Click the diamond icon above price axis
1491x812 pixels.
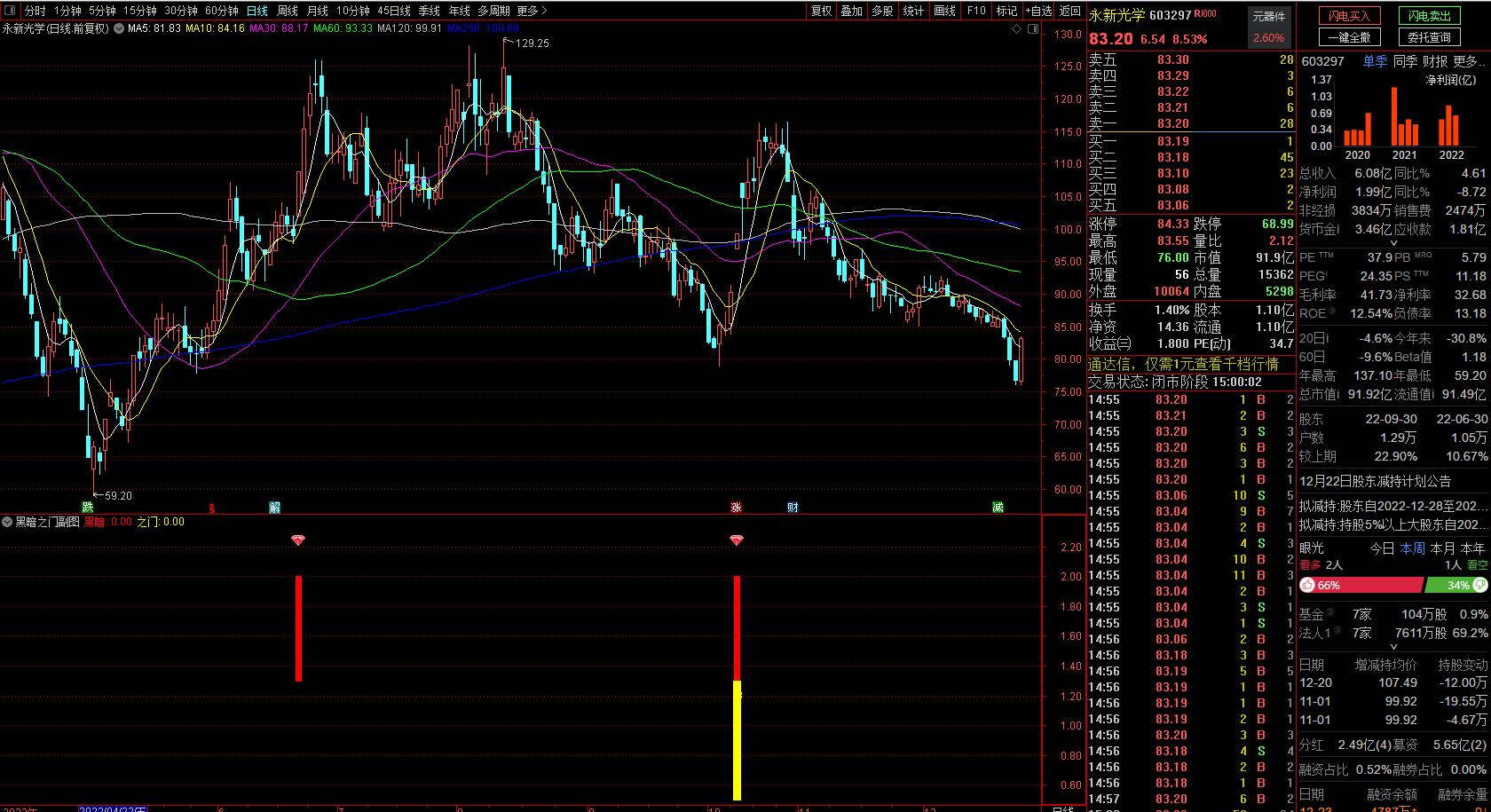click(1017, 28)
